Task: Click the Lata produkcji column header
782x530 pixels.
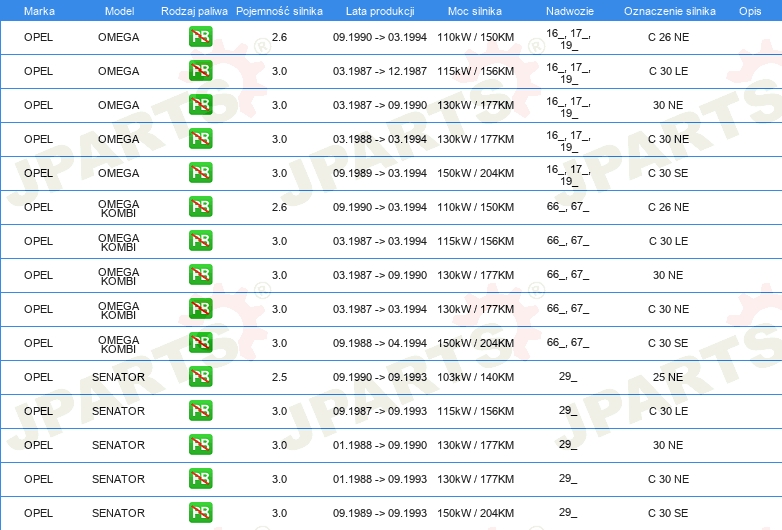Action: (380, 11)
